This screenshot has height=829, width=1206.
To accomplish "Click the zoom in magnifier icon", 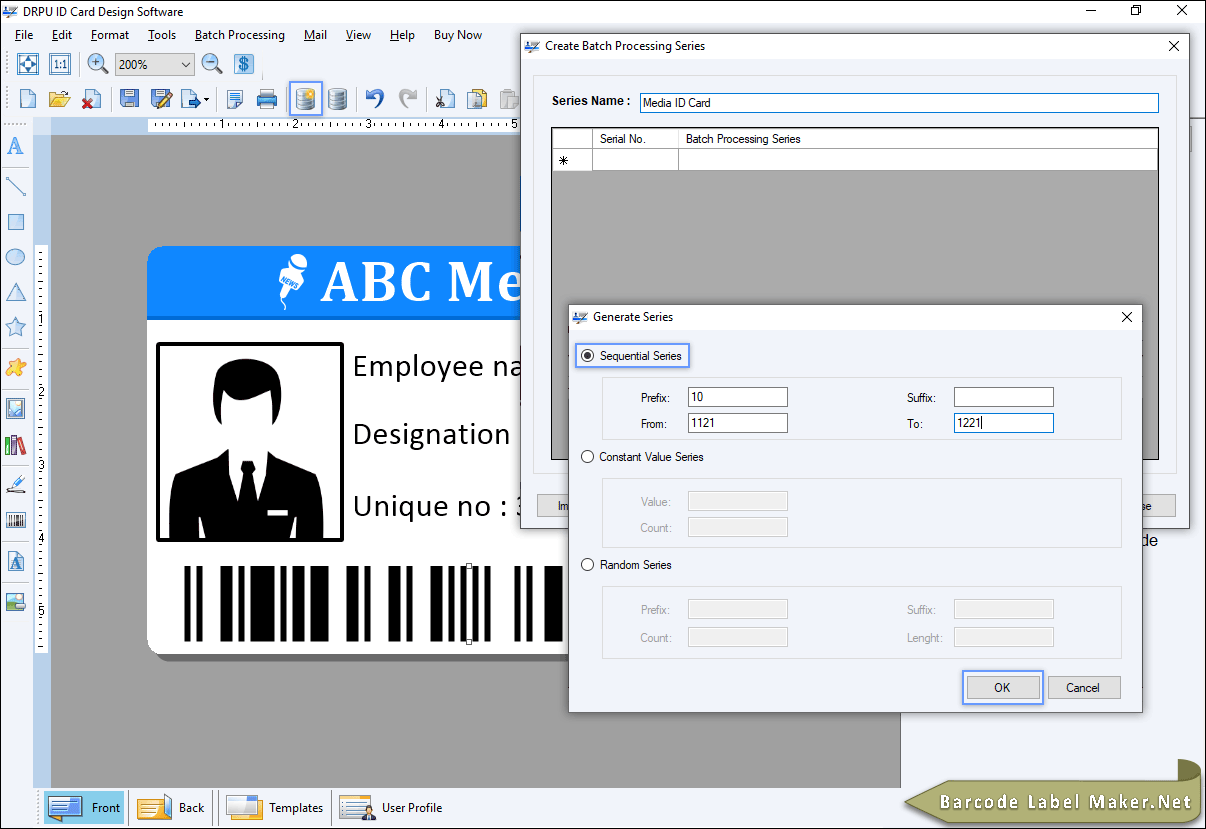I will (98, 64).
